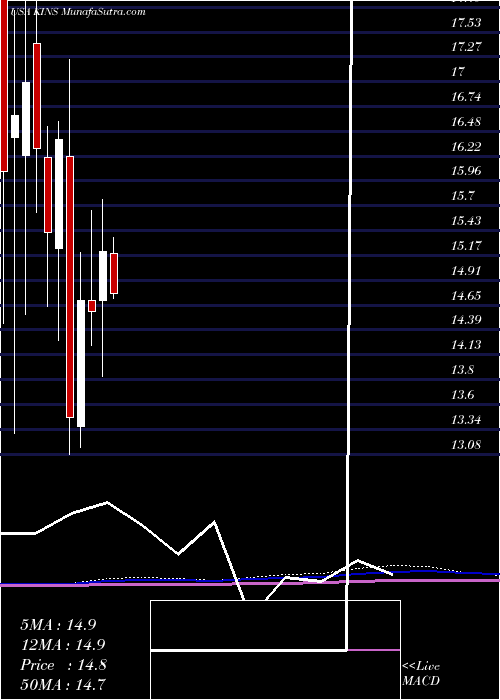Select the 13.08 price axis label

(x=466, y=445)
